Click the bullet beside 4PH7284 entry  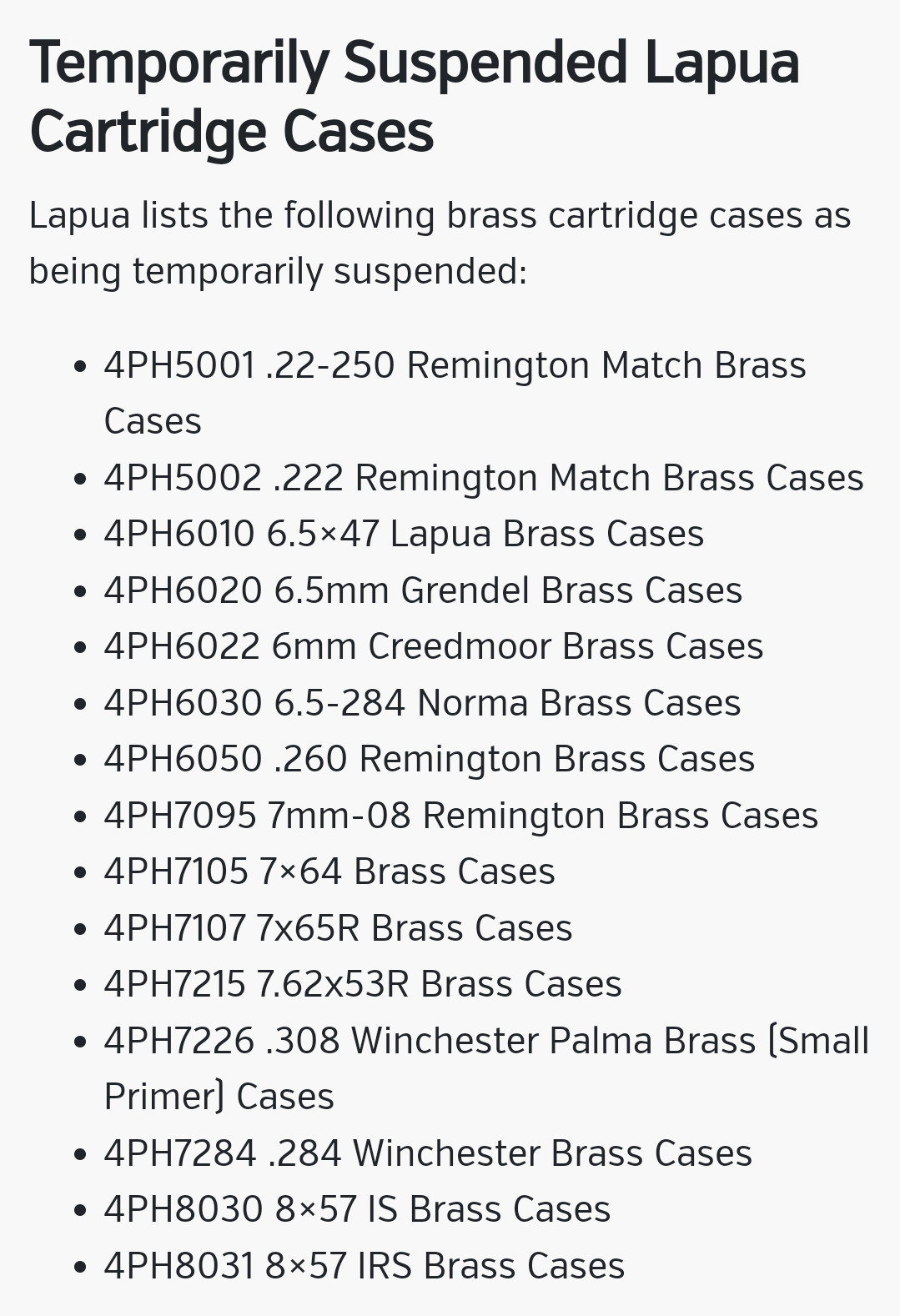(80, 1154)
